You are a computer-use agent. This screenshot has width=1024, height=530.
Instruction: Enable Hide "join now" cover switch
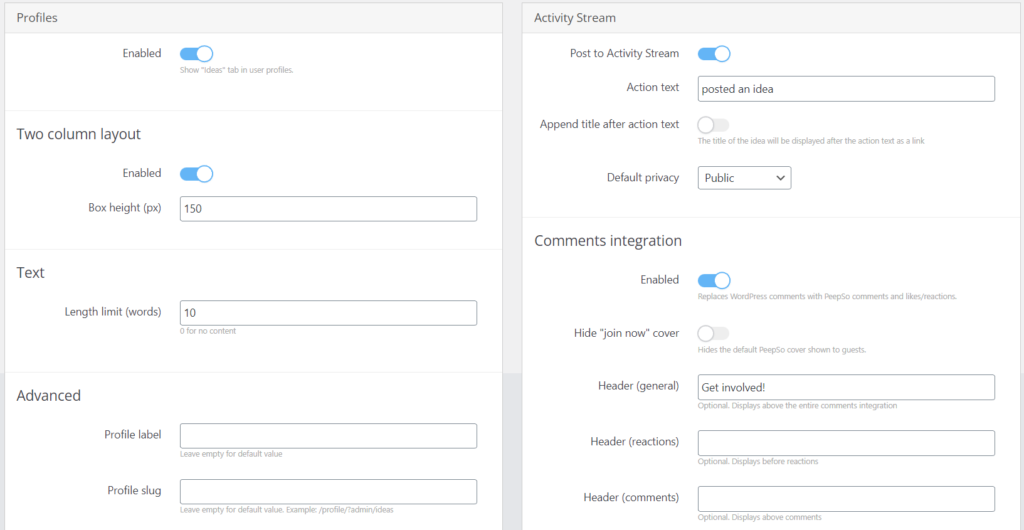[714, 334]
